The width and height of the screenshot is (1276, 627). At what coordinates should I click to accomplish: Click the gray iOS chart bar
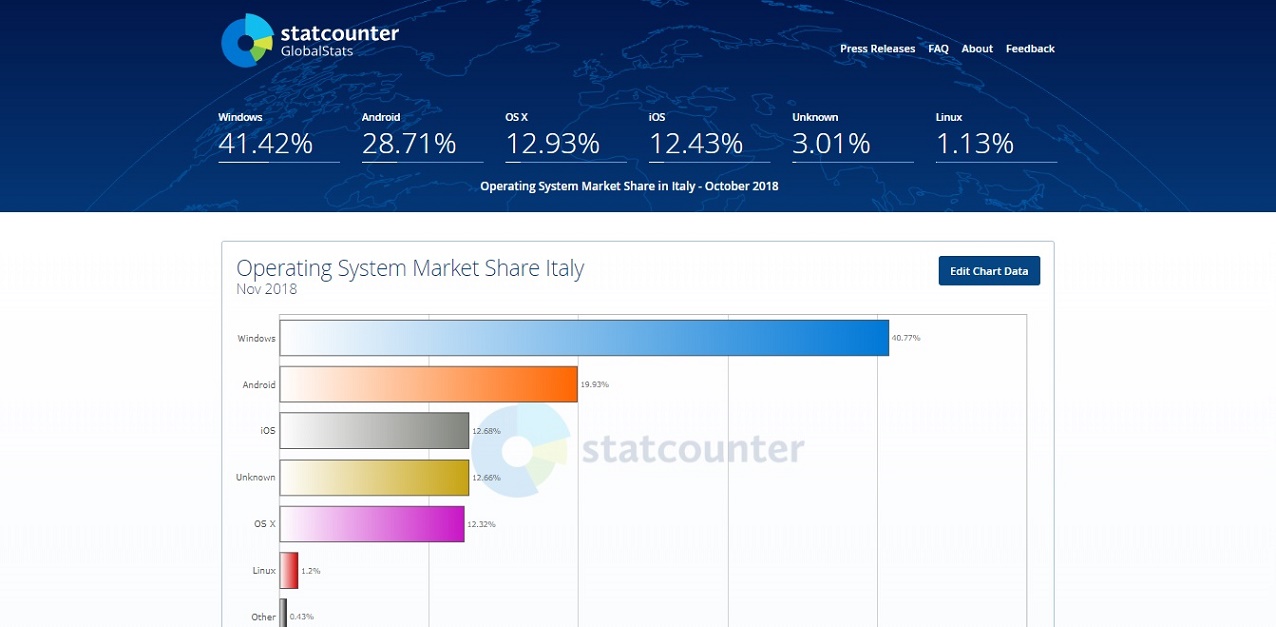pos(374,431)
